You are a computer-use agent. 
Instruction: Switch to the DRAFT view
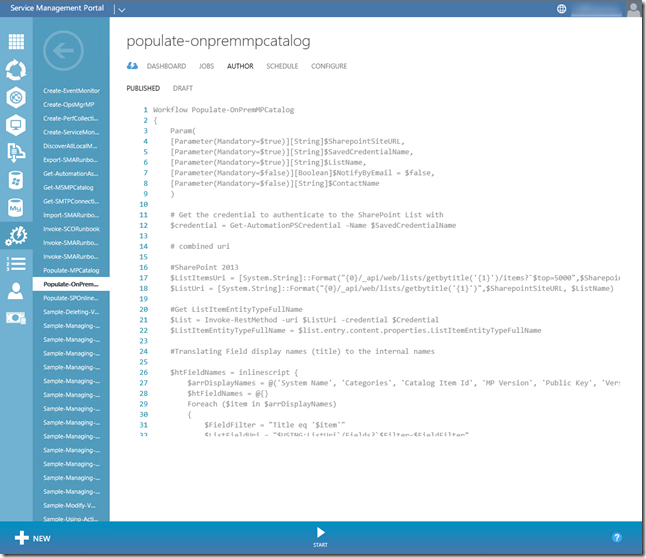pyautogui.click(x=183, y=88)
